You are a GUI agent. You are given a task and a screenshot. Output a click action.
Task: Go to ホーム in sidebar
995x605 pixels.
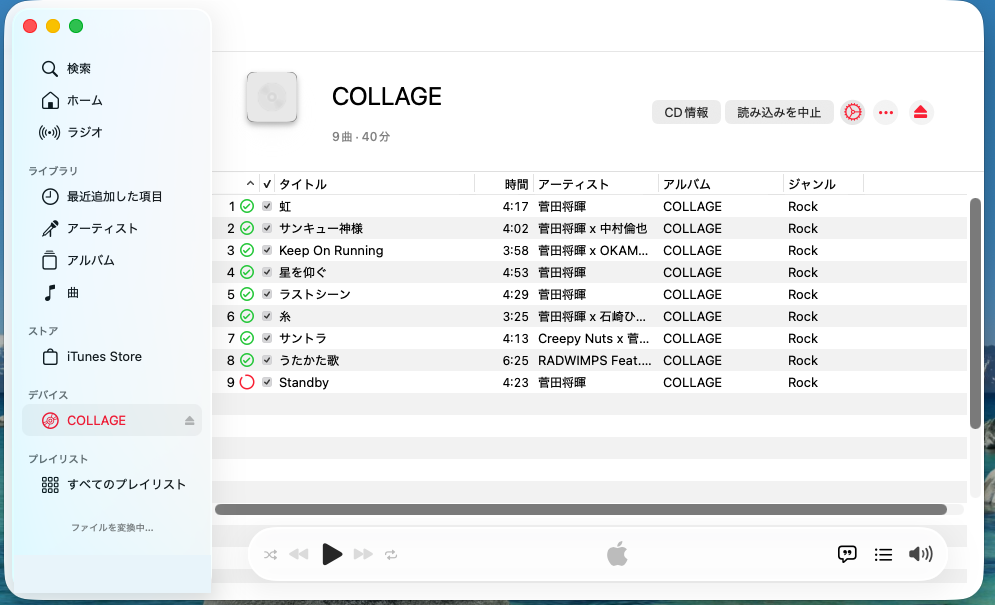72,100
